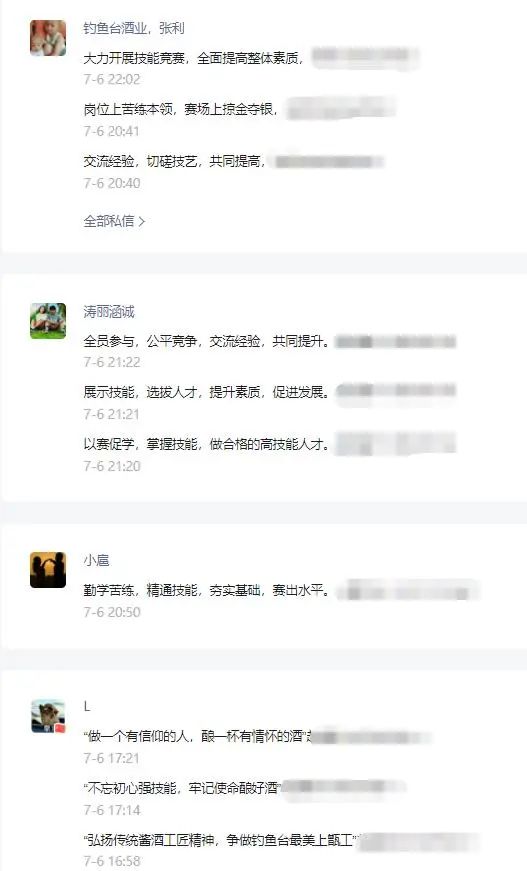
Task: Open message 岗位上苦练本领，赛场上掠金夺银
Action: 180,109
